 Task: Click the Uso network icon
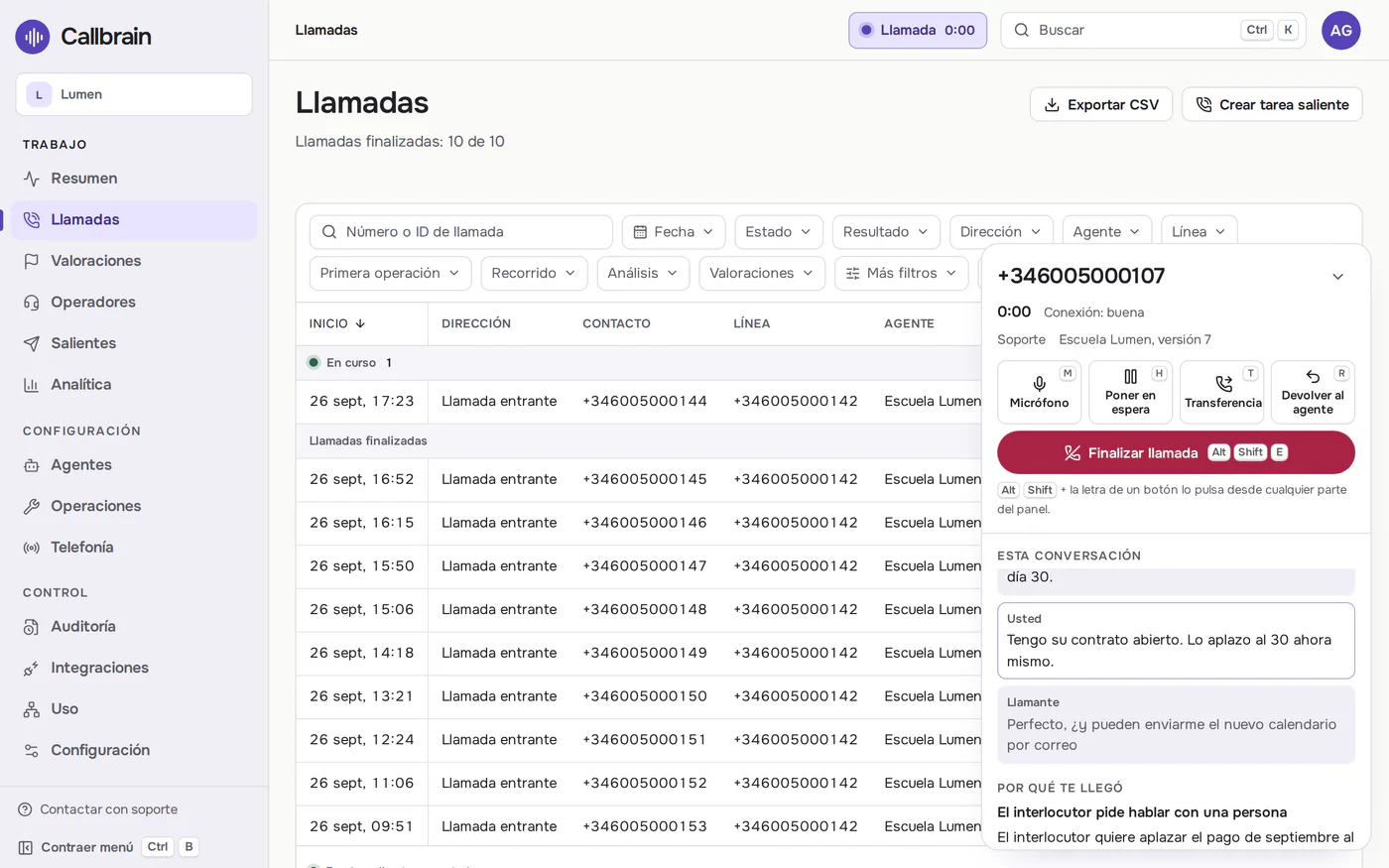32,709
